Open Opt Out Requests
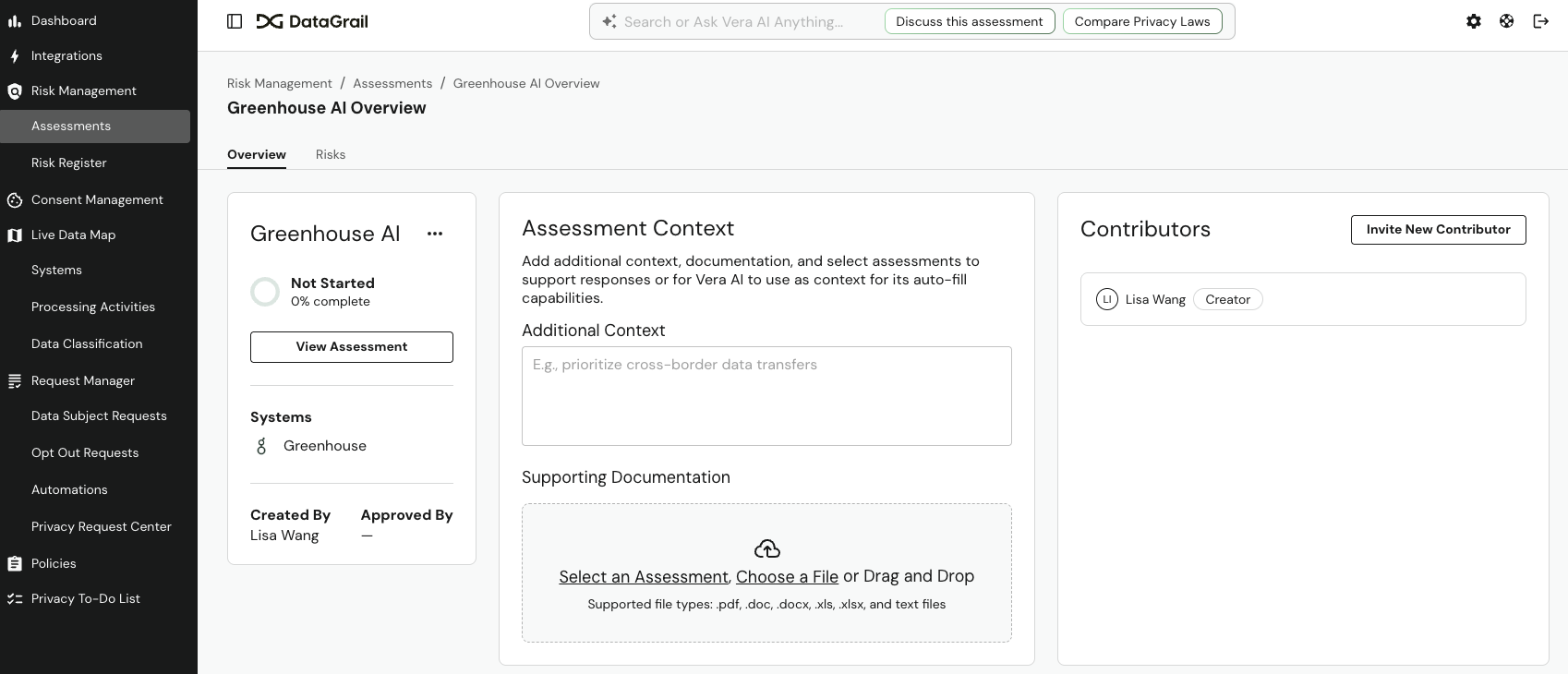This screenshot has width=1568, height=674. tap(85, 452)
